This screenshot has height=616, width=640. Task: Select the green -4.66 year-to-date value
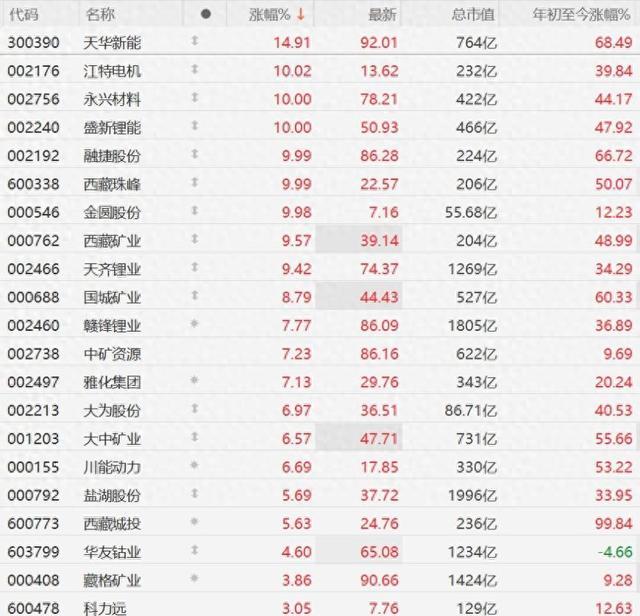click(x=614, y=552)
